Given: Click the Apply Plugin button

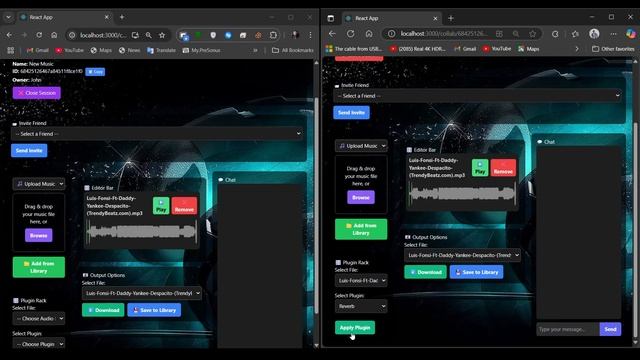Looking at the screenshot, I should tap(355, 327).
